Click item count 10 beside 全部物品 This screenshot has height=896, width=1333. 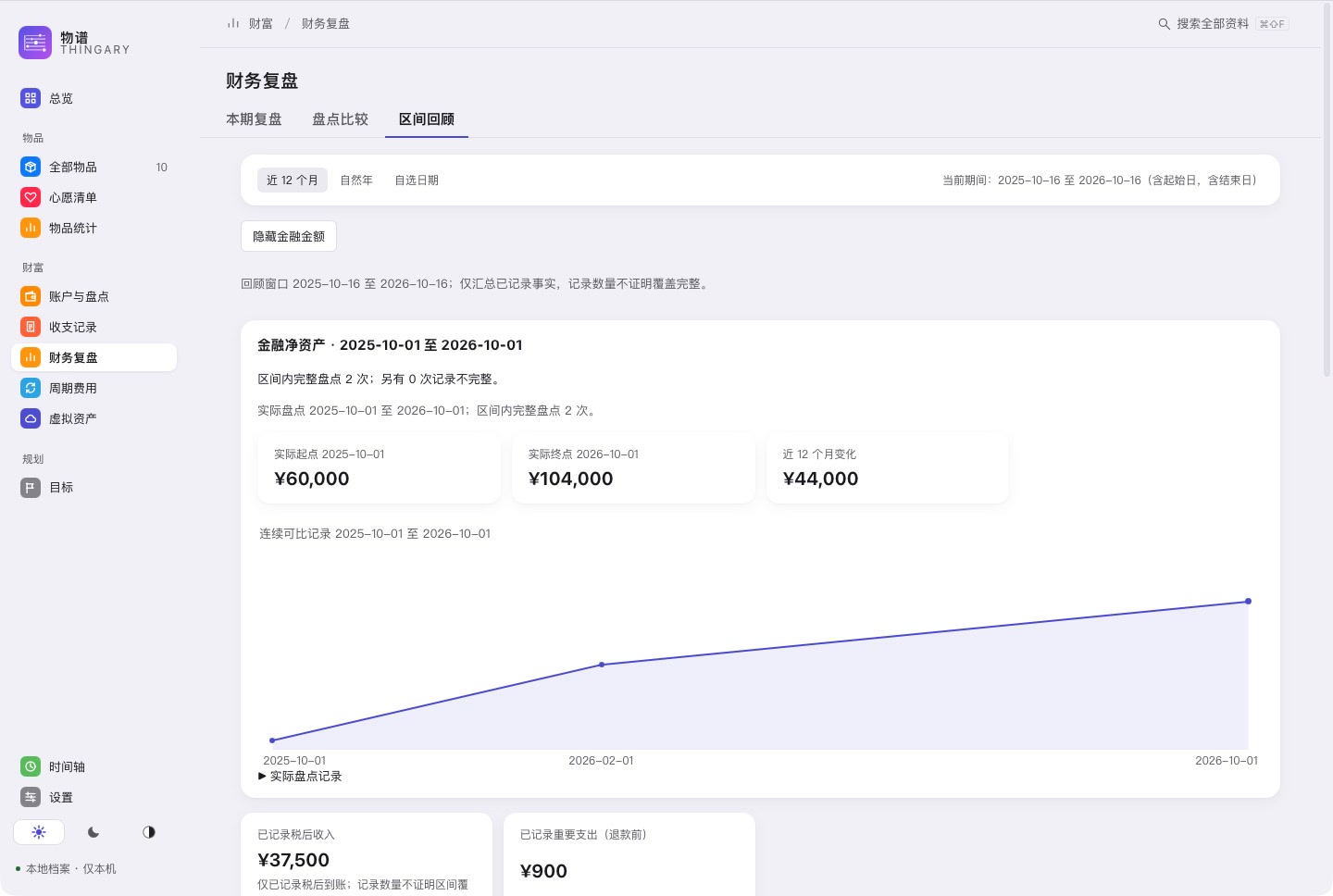coord(162,168)
